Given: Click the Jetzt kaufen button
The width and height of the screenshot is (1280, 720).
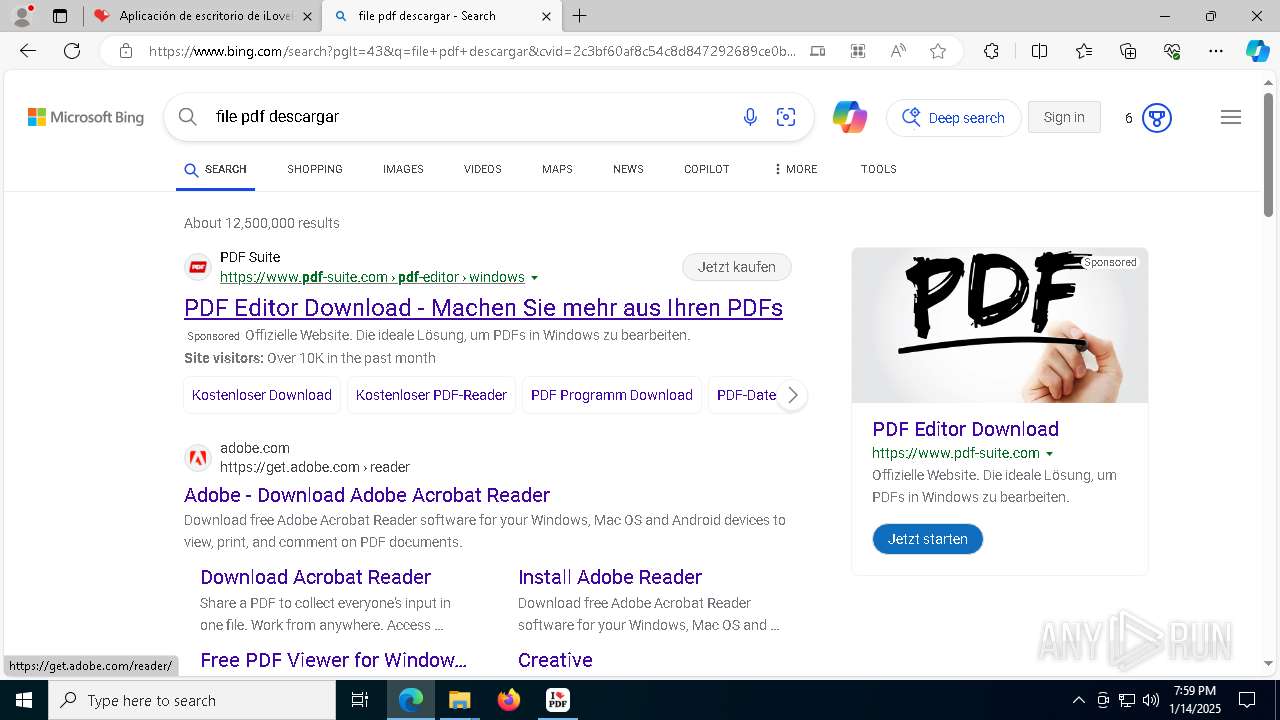Looking at the screenshot, I should coord(737,267).
